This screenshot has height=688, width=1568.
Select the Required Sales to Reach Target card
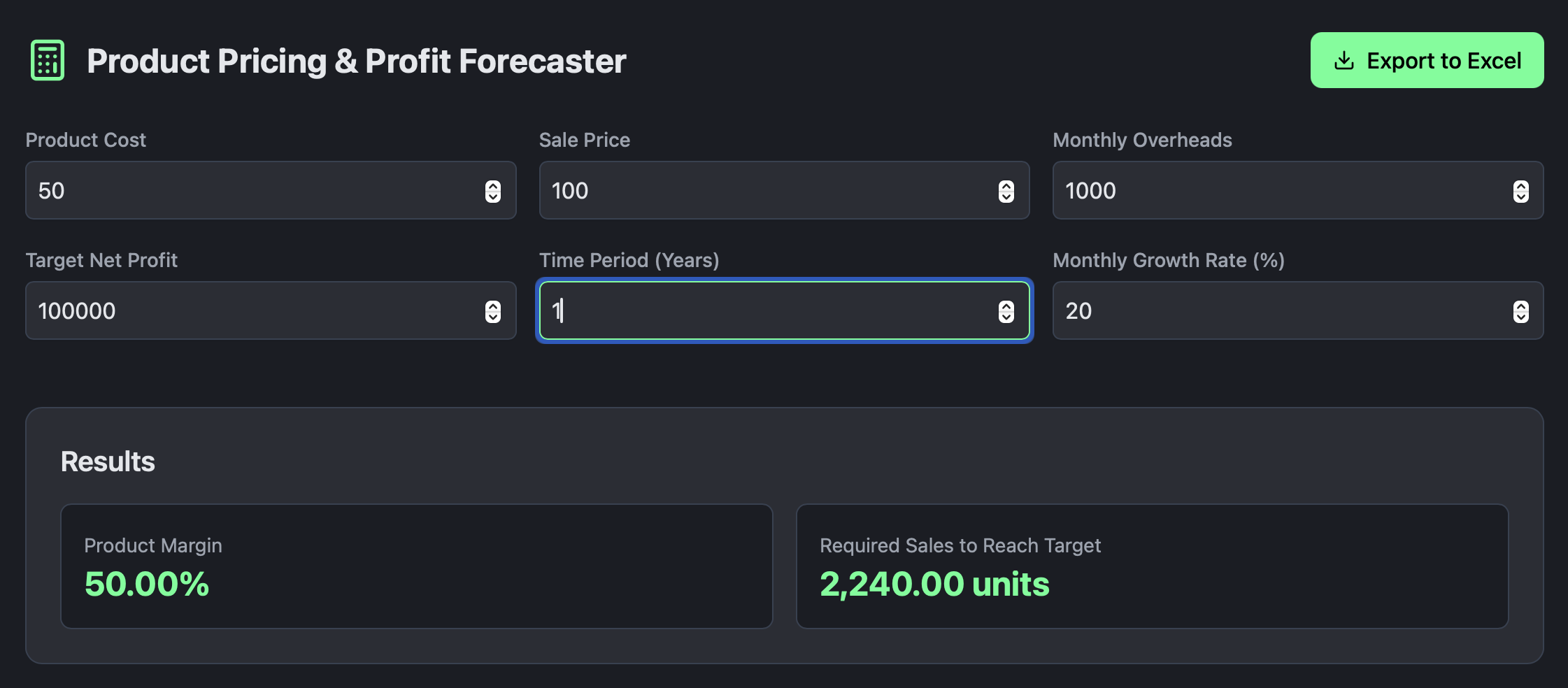(1153, 566)
